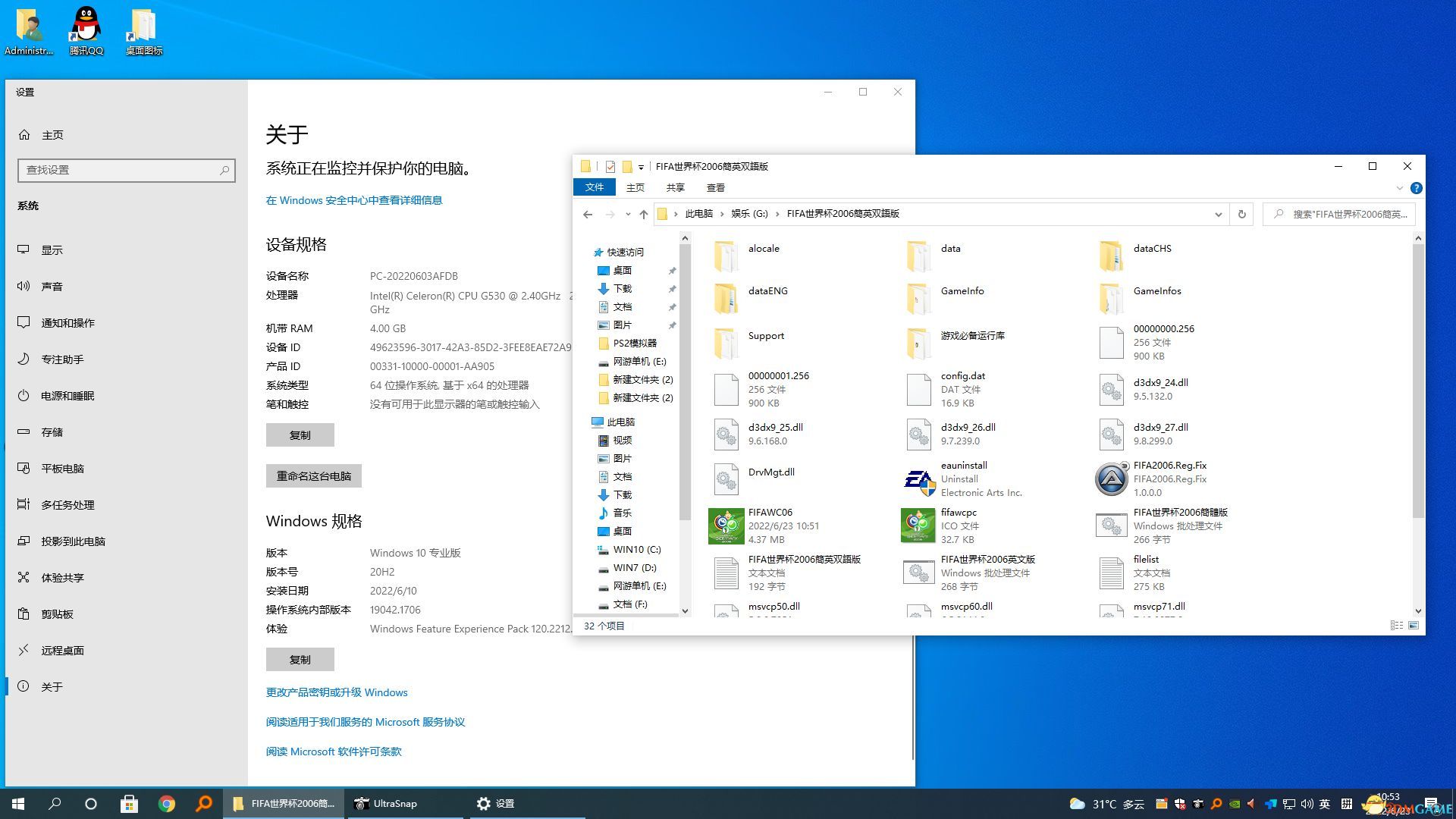Select the FIFA2006.Reg.Fix application icon
Screen dimensions: 1456x819
pyautogui.click(x=1111, y=479)
